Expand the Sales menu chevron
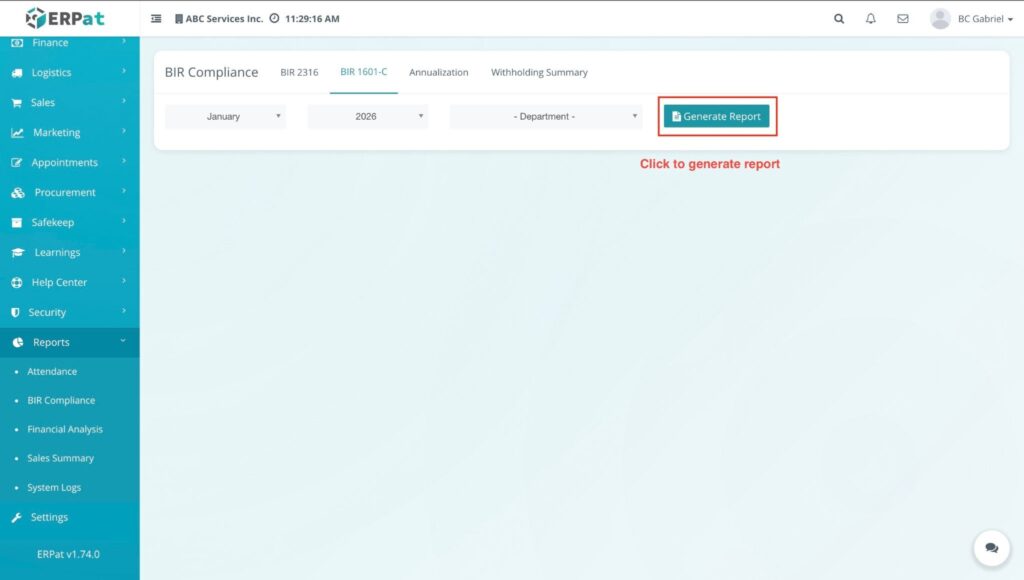This screenshot has width=1024, height=580. tap(123, 101)
